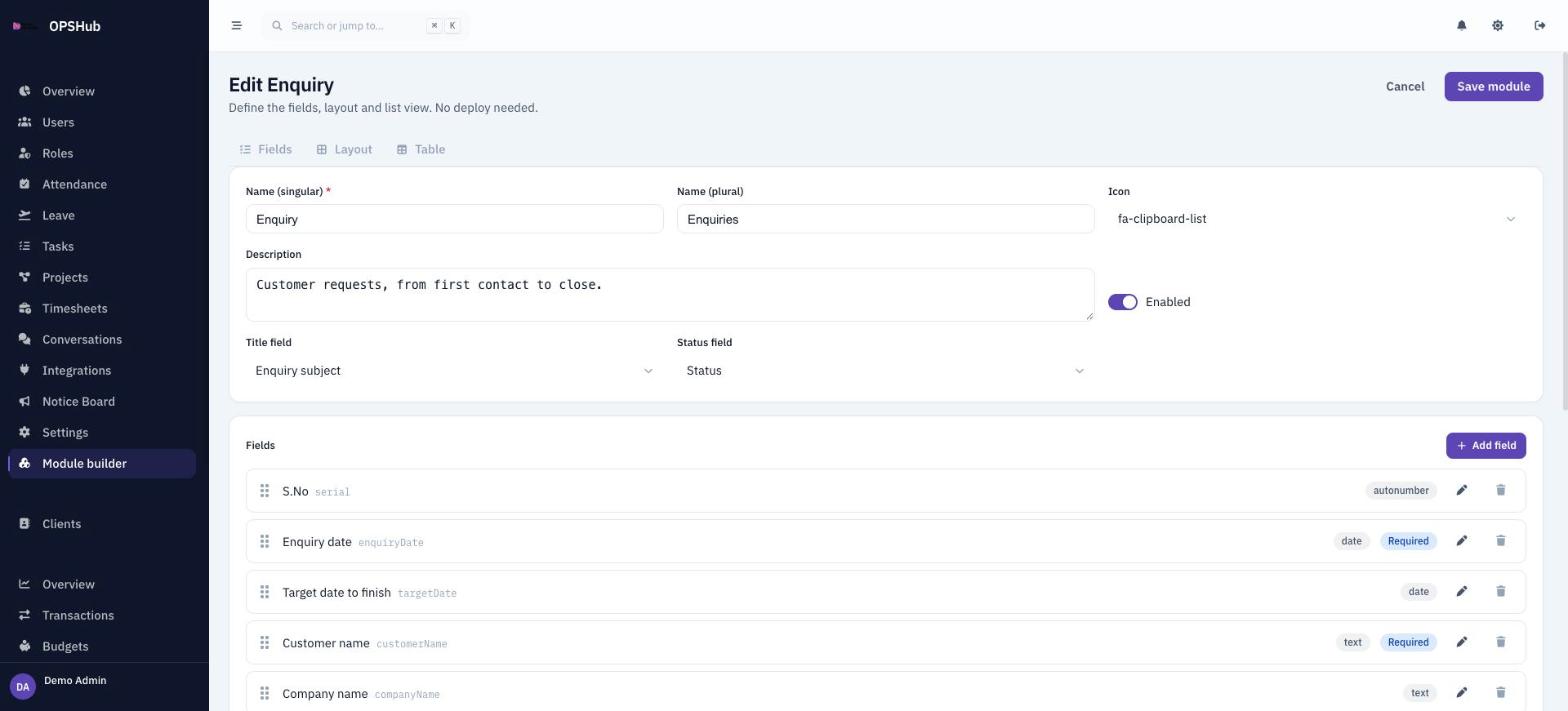Screen dimensions: 1568x711
Task: Edit the Company name field
Action: [1461, 693]
